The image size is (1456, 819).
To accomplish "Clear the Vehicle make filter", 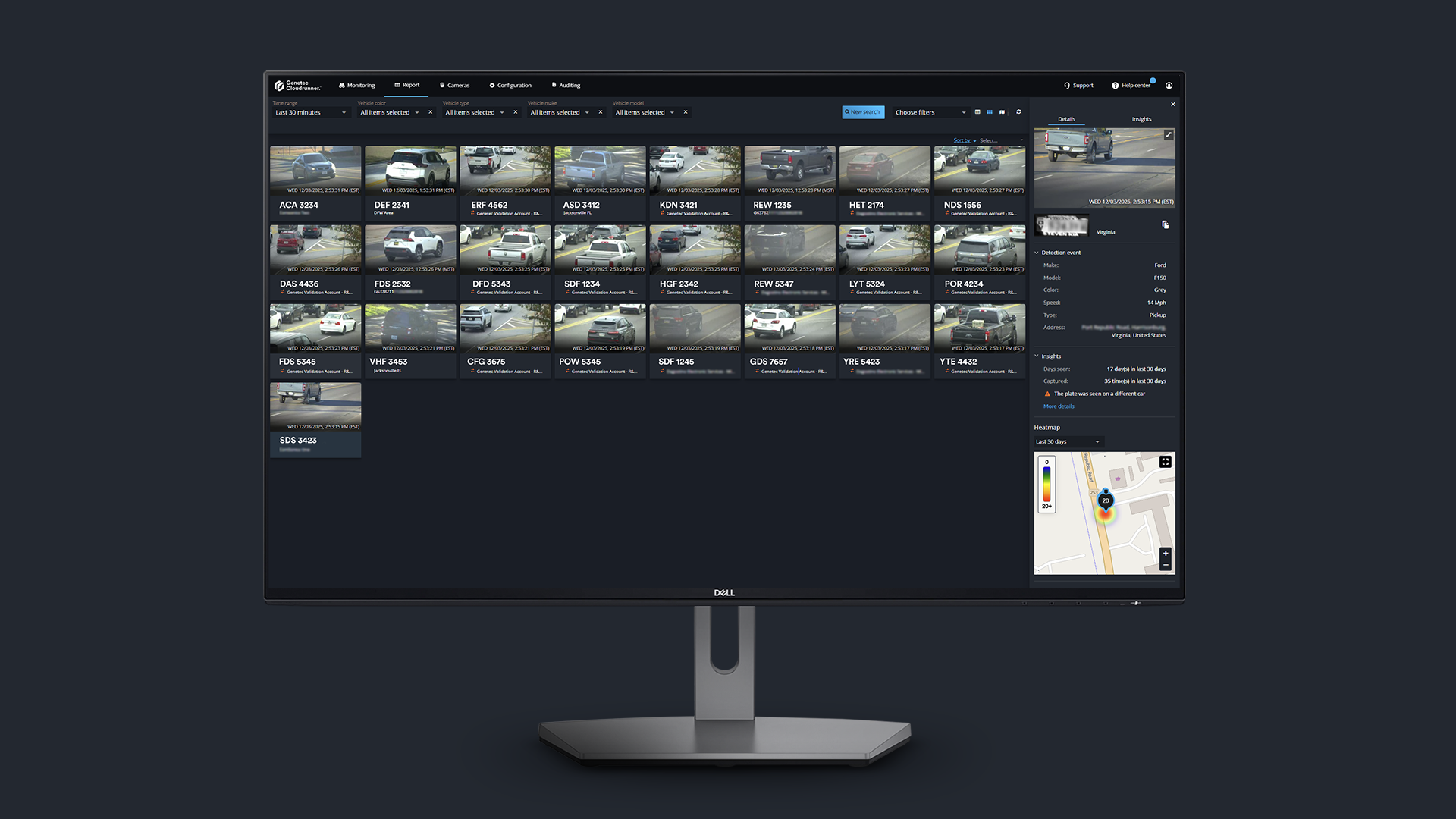I will [601, 112].
